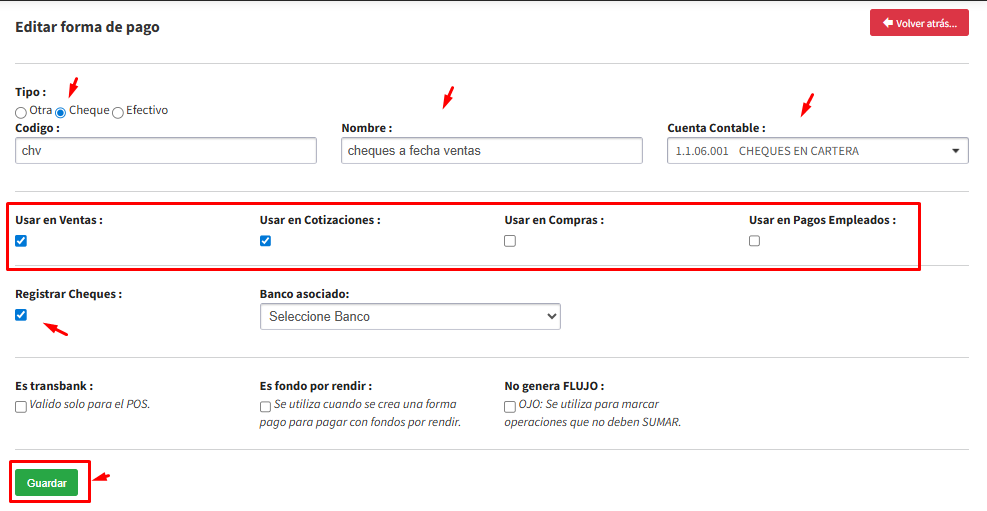
Task: Click the back arrow icon in Volver atrás
Action: [886, 23]
